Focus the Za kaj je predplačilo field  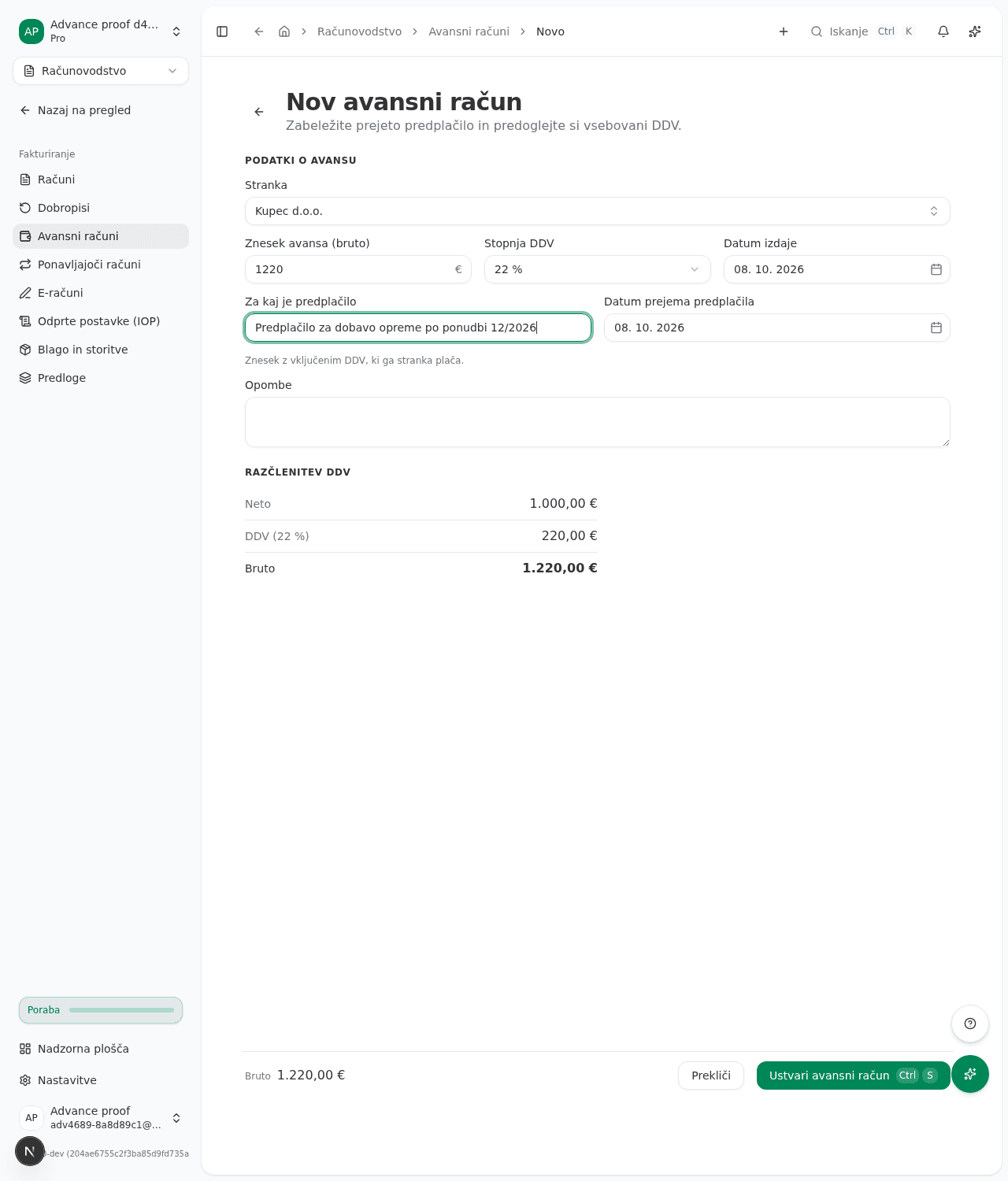[x=418, y=328]
